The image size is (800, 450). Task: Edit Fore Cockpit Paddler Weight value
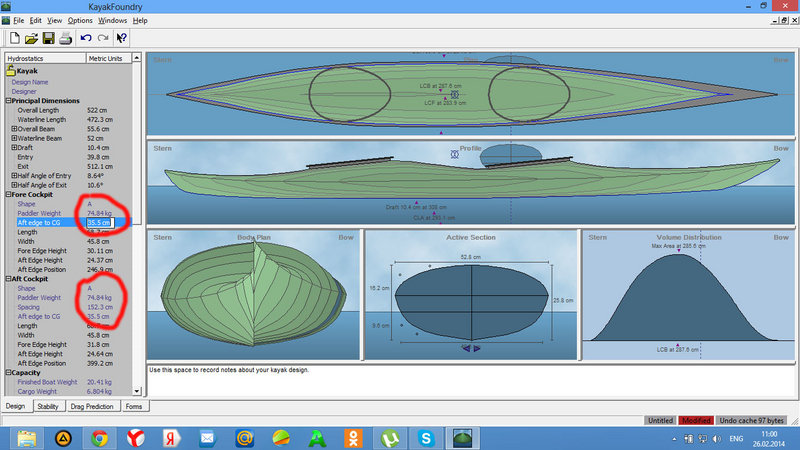[99, 213]
